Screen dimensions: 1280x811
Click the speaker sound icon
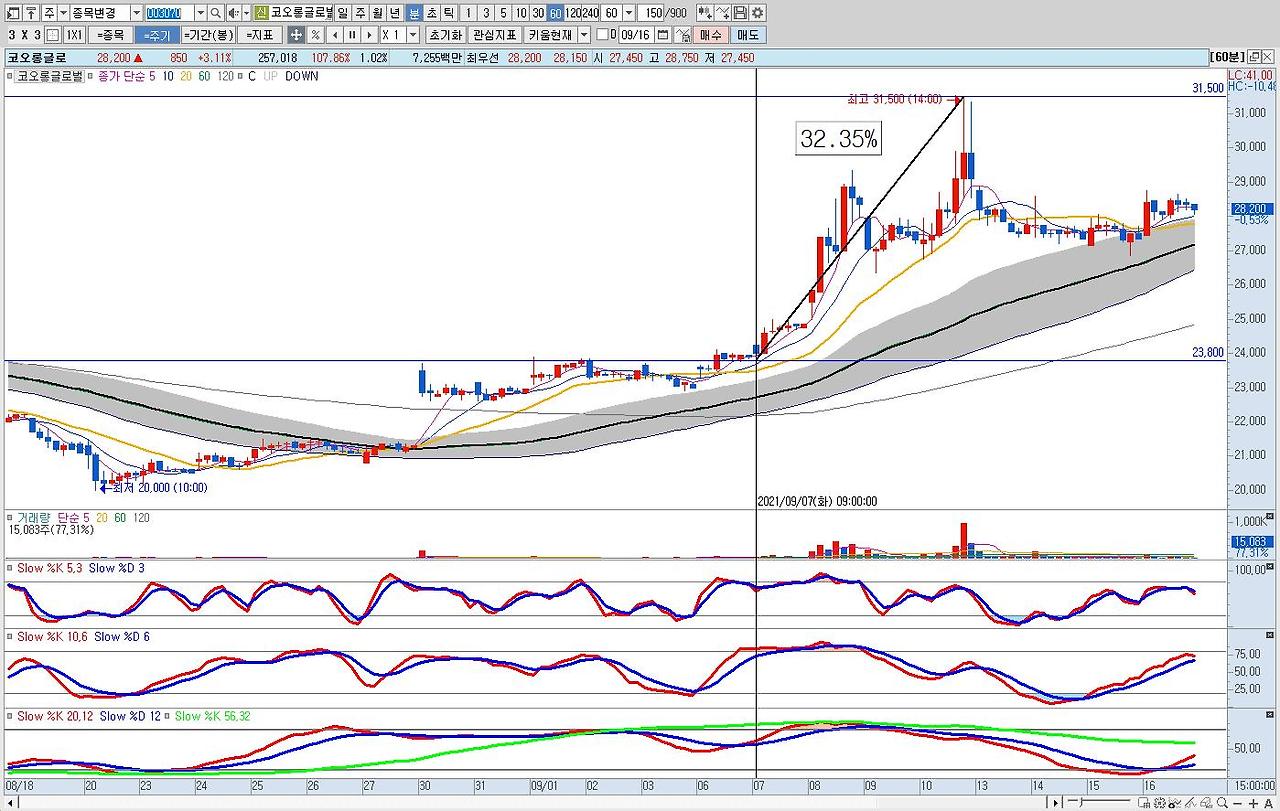tap(232, 13)
